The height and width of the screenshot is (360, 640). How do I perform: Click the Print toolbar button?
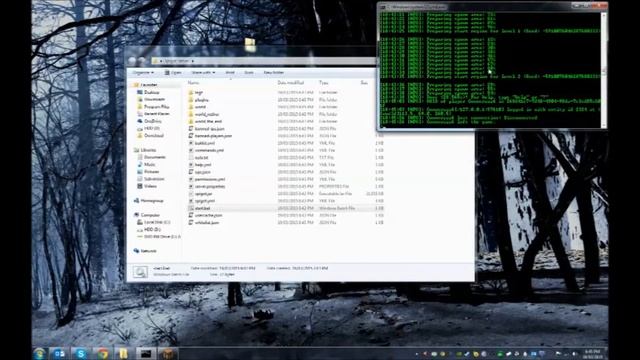pyautogui.click(x=230, y=73)
